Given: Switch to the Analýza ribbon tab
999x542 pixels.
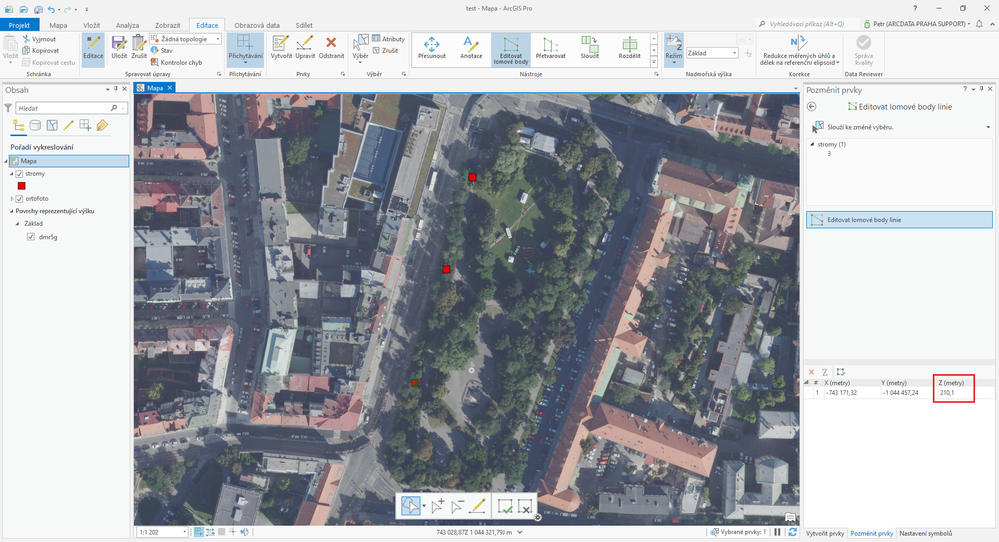Looking at the screenshot, I should pyautogui.click(x=127, y=24).
